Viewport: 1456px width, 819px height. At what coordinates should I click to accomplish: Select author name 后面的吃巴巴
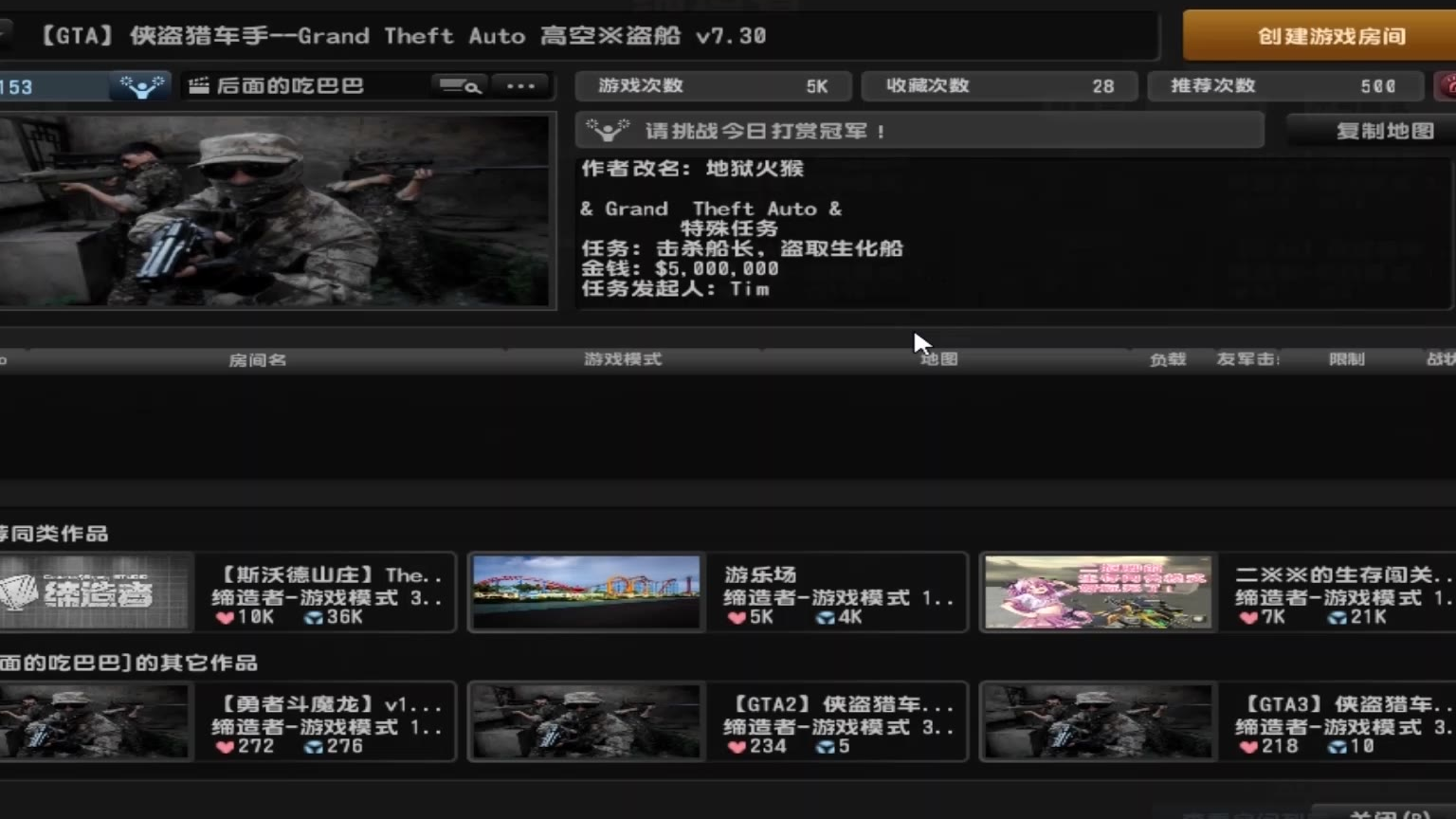tap(290, 86)
